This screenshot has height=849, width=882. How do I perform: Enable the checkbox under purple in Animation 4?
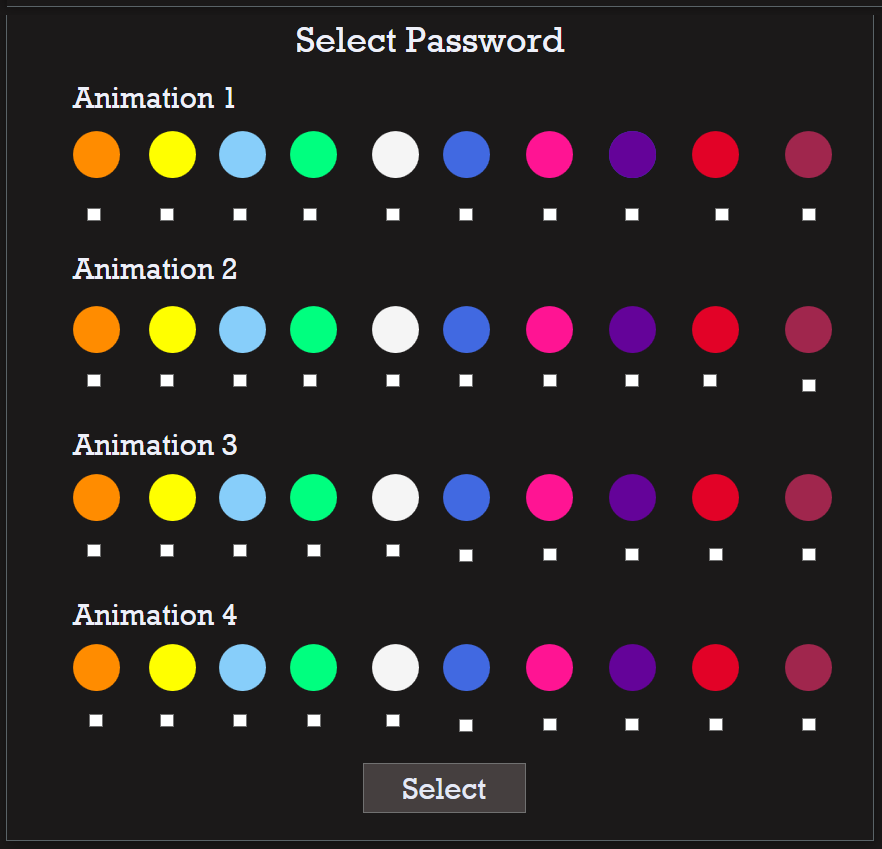(x=632, y=724)
